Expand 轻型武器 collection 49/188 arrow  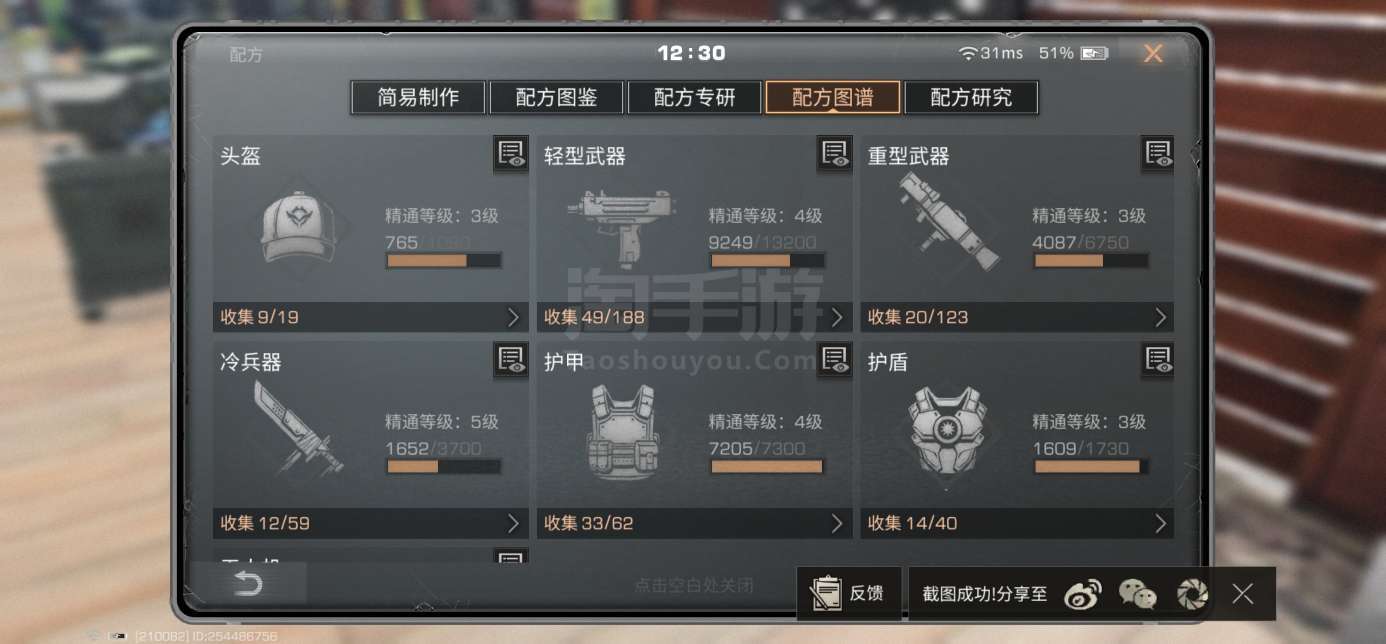click(x=838, y=317)
